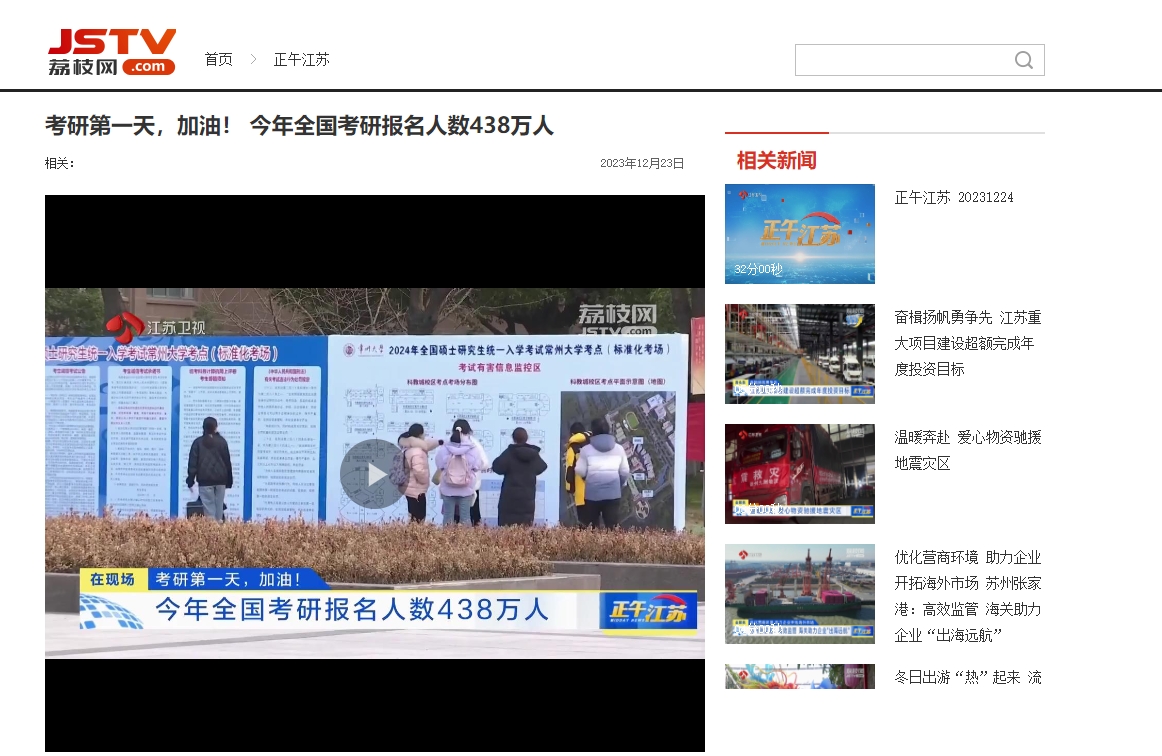
Task: Open the 正午江苏 breadcrumb link
Action: tap(301, 60)
